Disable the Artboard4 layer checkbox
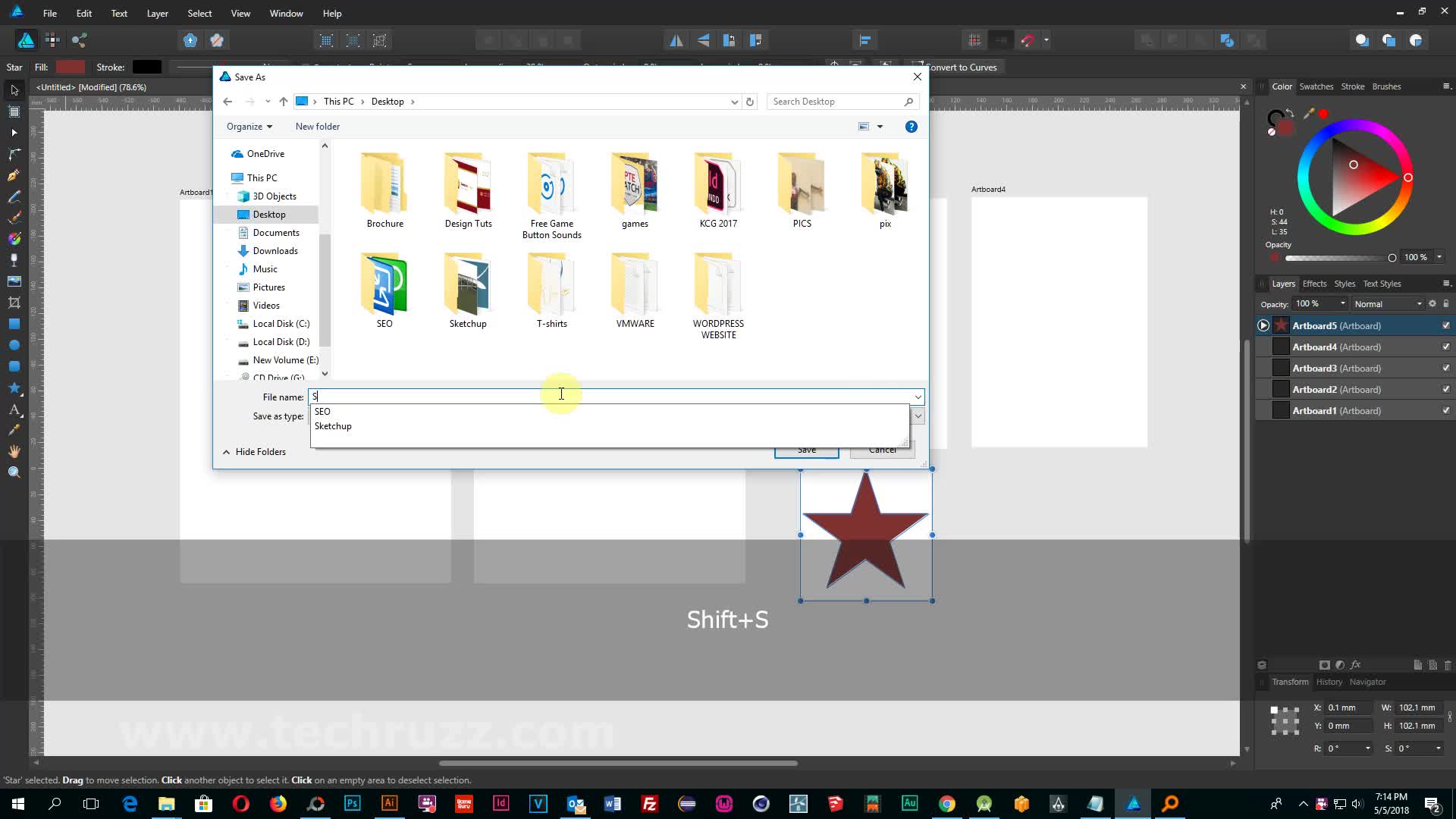This screenshot has height=819, width=1456. (x=1446, y=347)
